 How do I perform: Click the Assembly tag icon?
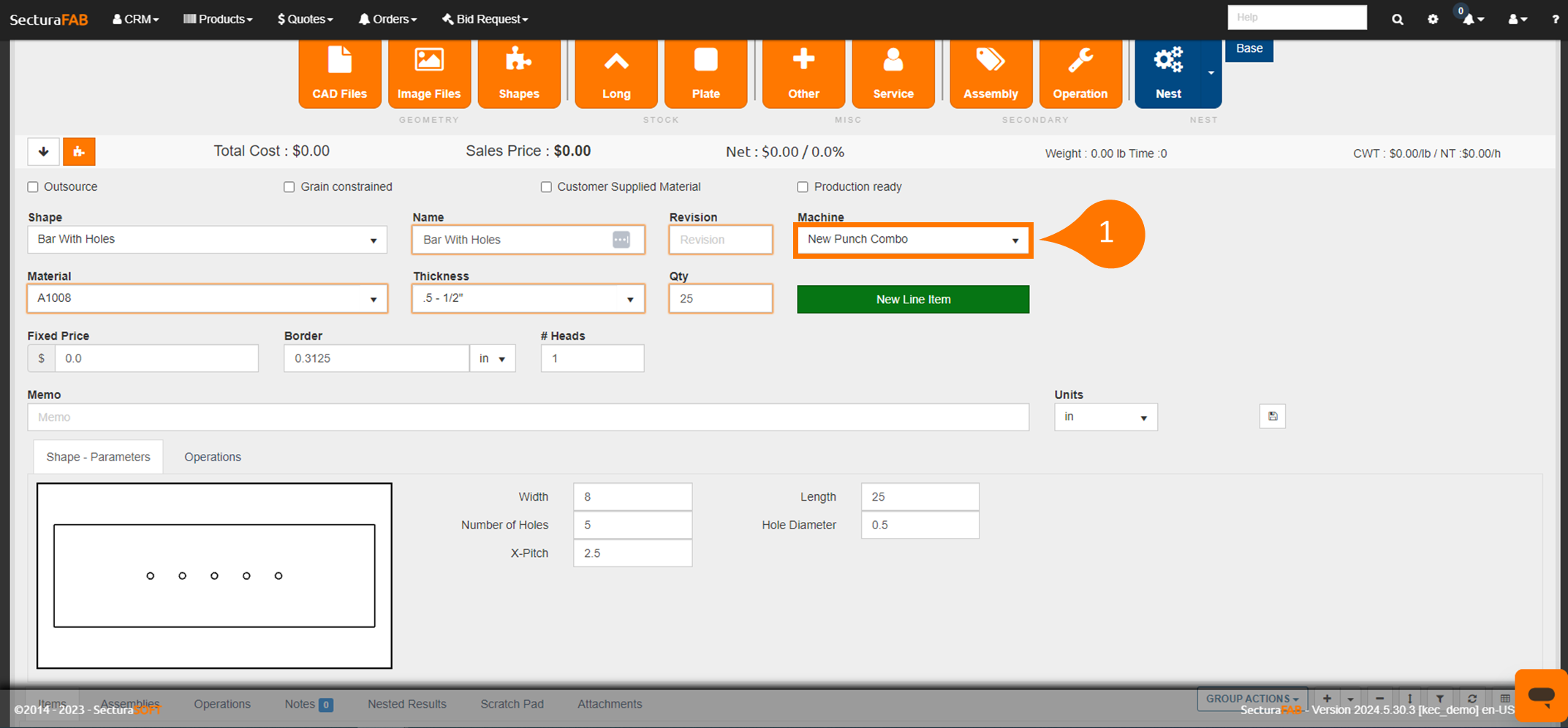990,73
